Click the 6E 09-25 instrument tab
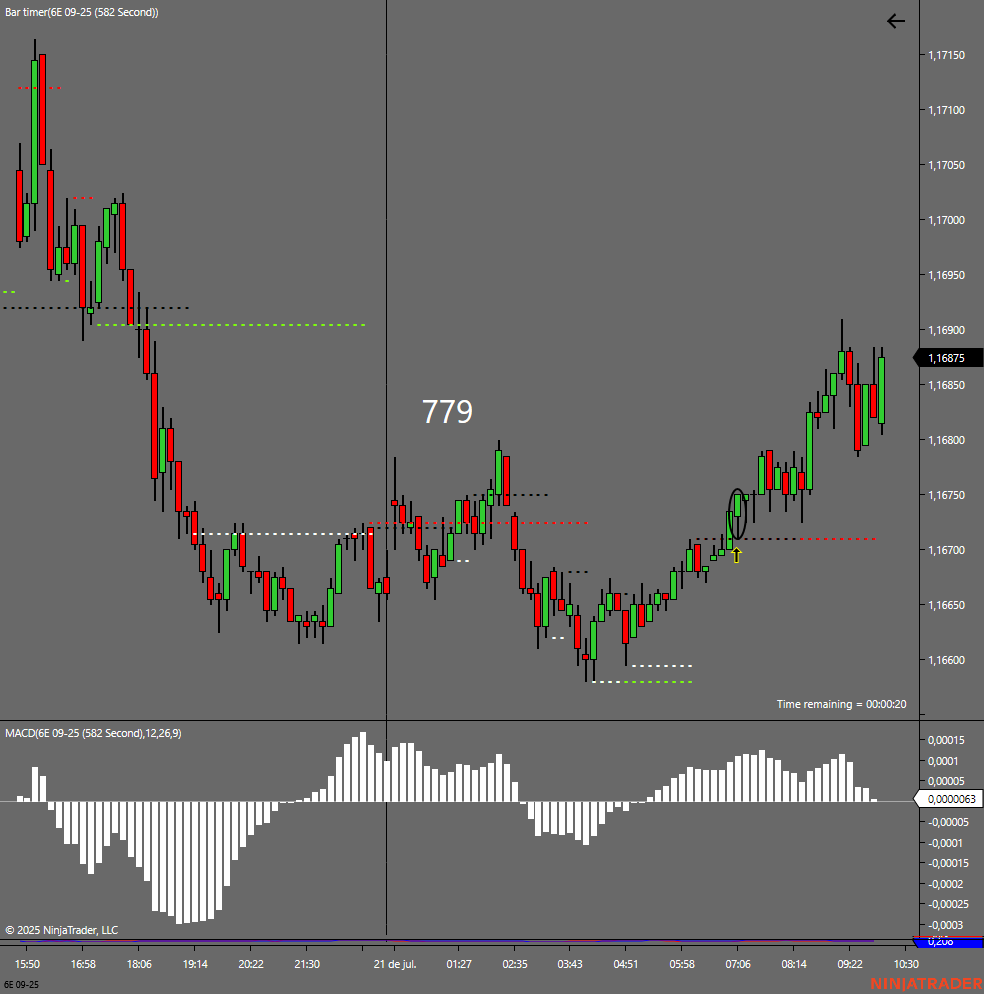 pos(22,984)
